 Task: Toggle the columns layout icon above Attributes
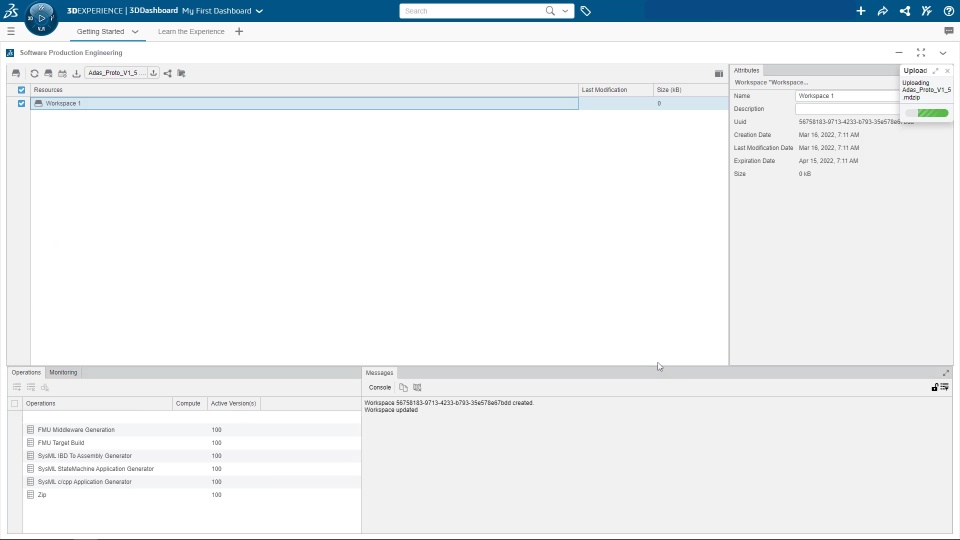[719, 73]
